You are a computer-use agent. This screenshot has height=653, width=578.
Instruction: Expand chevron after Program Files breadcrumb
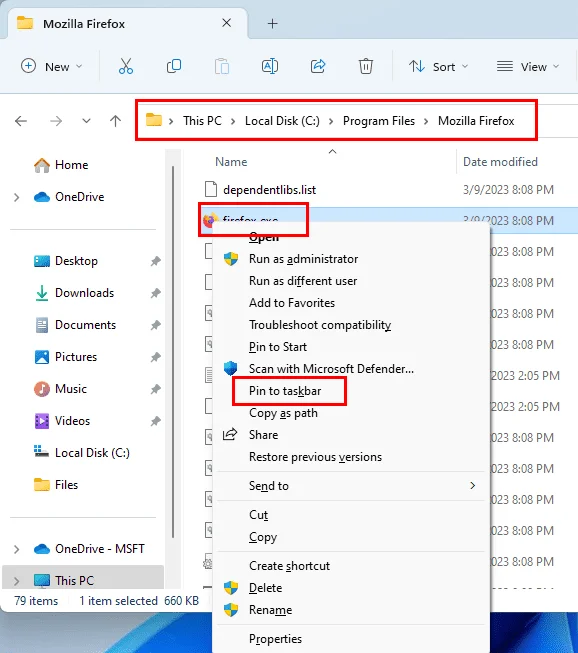pos(426,121)
